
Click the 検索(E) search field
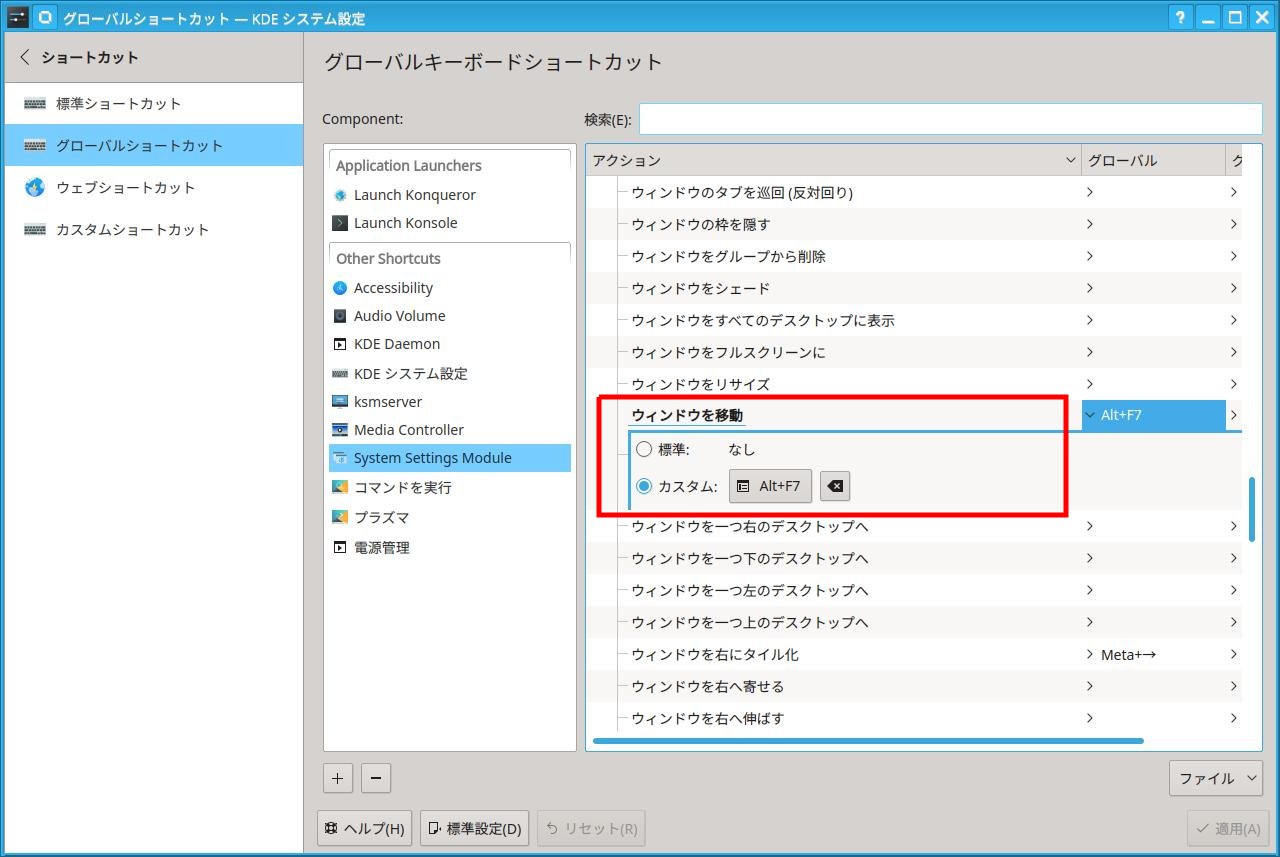pyautogui.click(x=950, y=119)
